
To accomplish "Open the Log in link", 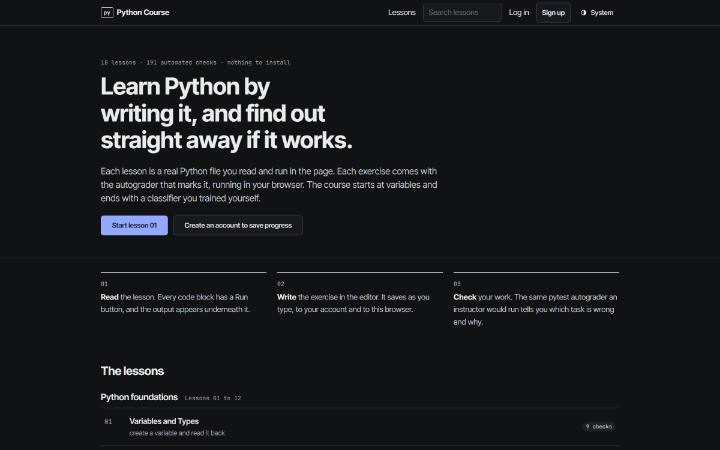I will (519, 12).
